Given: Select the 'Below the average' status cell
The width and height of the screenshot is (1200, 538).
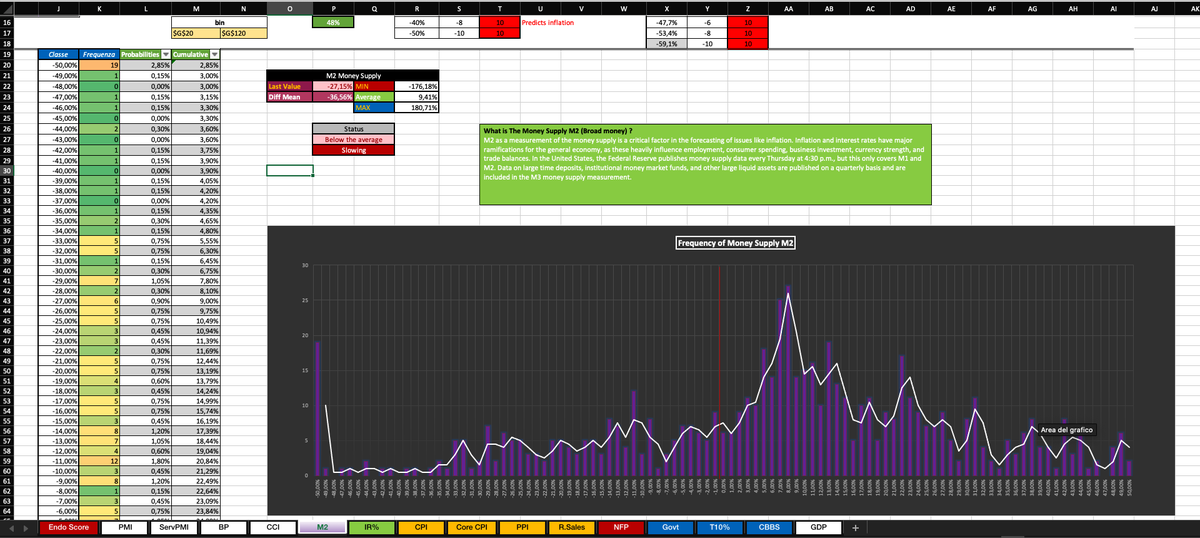Looking at the screenshot, I should tap(354, 139).
